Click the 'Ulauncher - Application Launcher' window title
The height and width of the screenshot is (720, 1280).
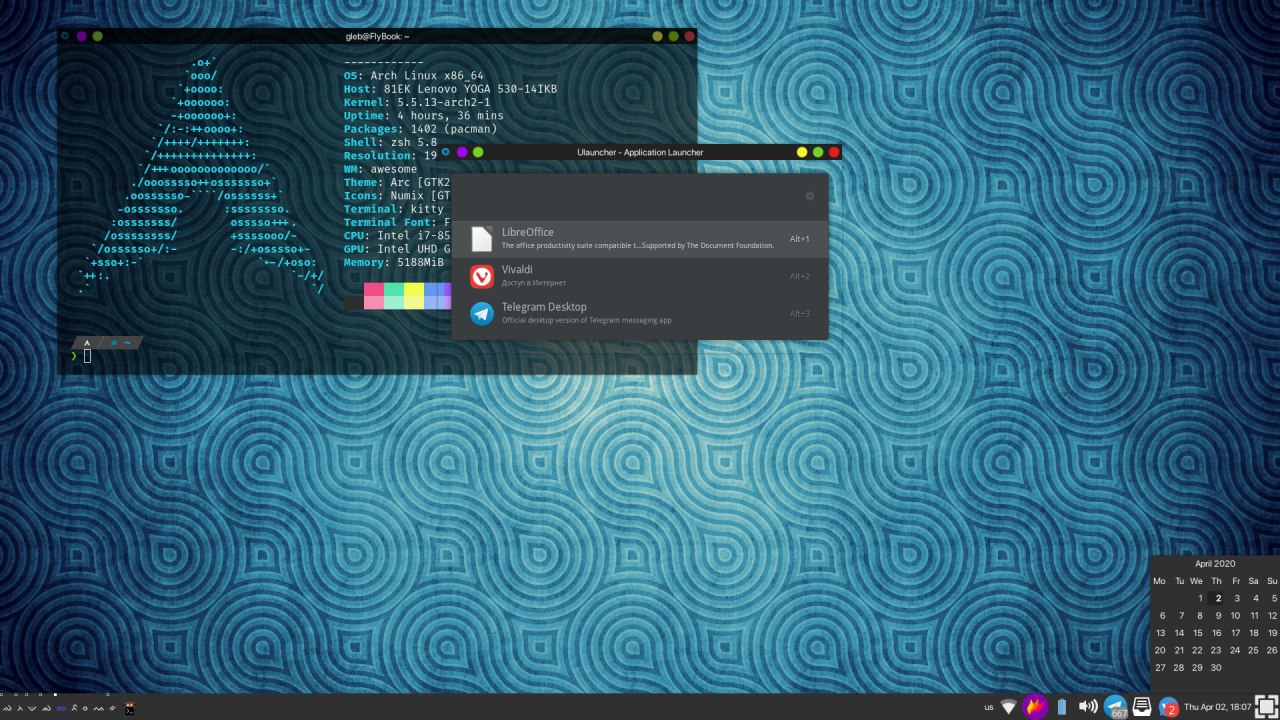pos(640,152)
